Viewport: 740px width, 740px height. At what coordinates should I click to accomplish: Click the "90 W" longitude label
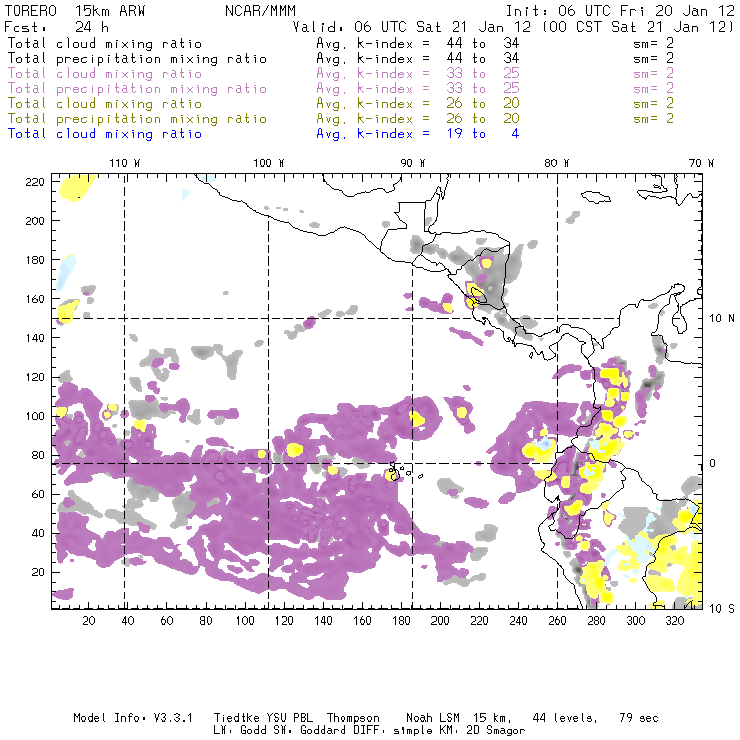pyautogui.click(x=413, y=163)
